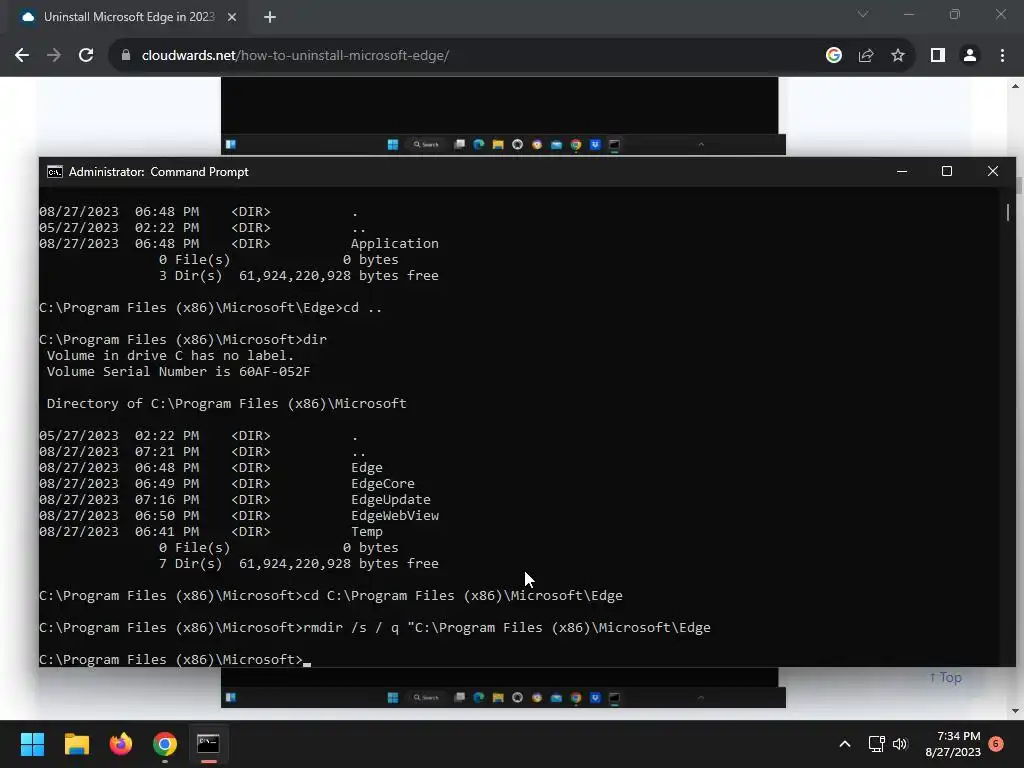The height and width of the screenshot is (768, 1024).
Task: Open volume control tray icon
Action: click(900, 744)
